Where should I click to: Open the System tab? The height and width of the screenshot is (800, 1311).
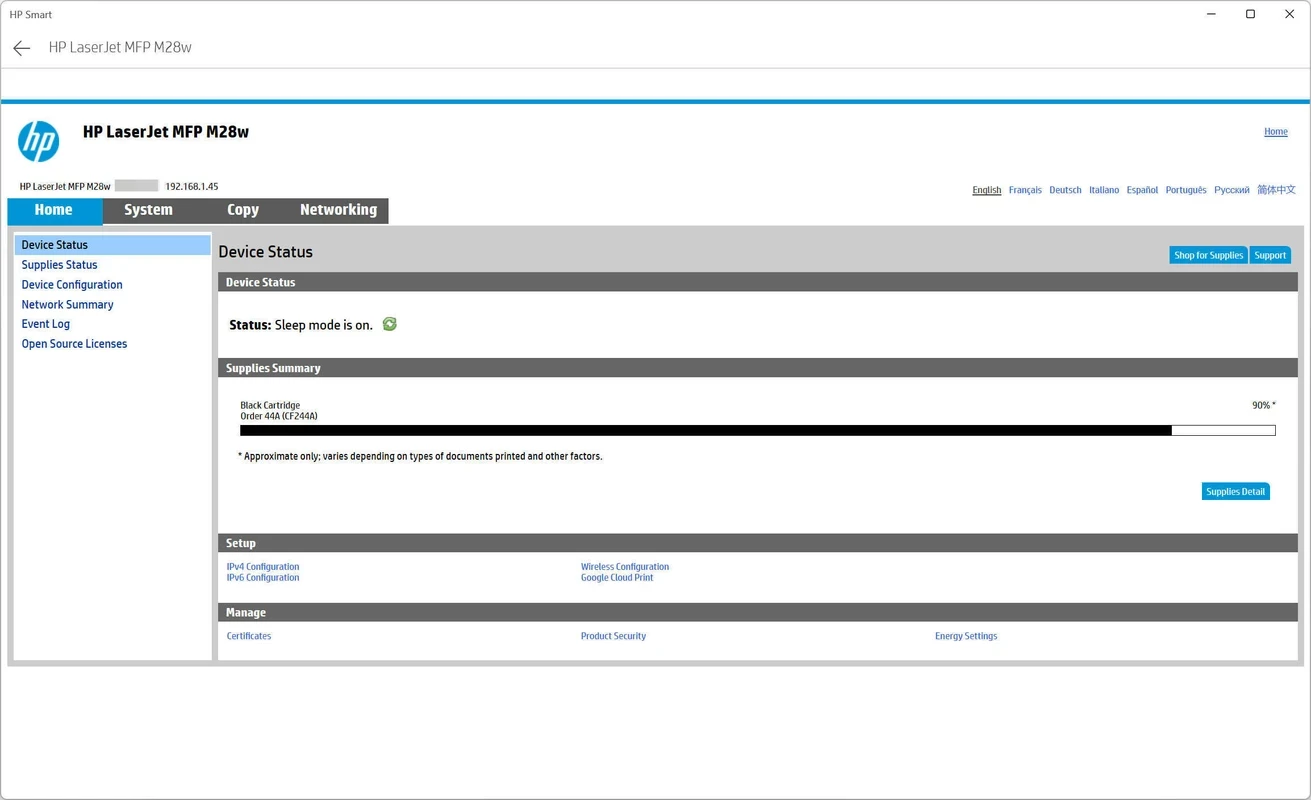click(x=148, y=210)
